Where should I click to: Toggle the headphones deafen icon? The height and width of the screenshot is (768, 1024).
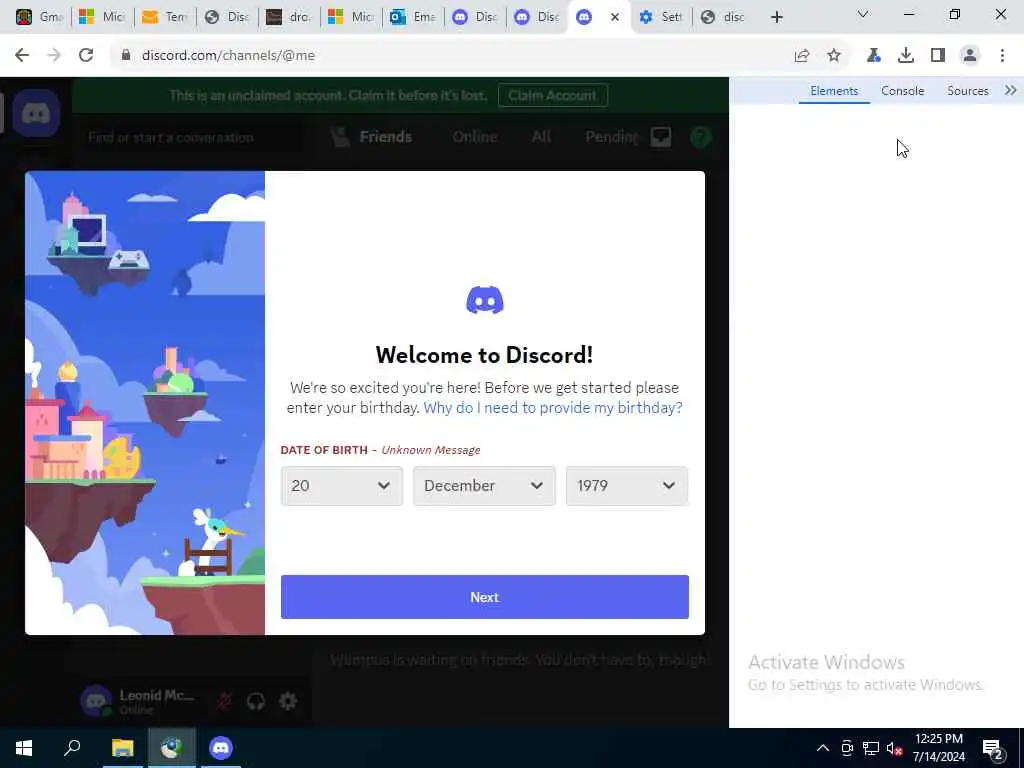256,701
